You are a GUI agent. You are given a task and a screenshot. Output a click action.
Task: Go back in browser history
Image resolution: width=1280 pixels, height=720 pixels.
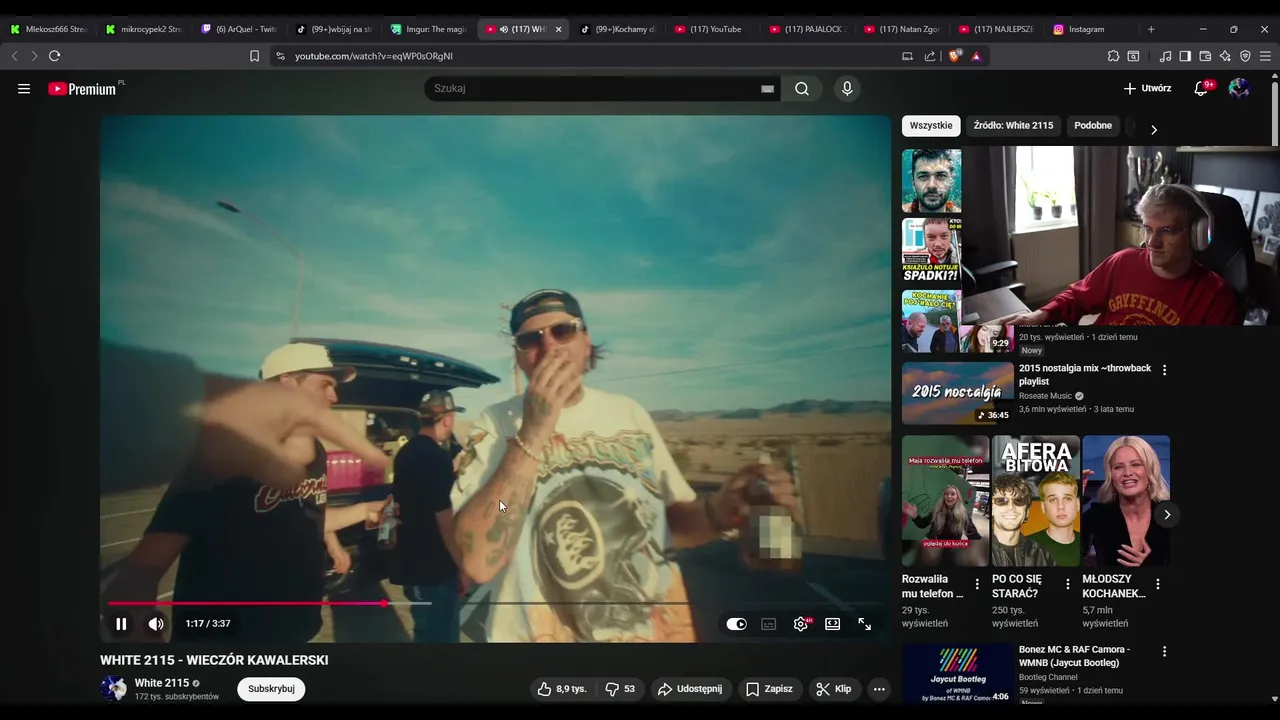pyautogui.click(x=14, y=56)
